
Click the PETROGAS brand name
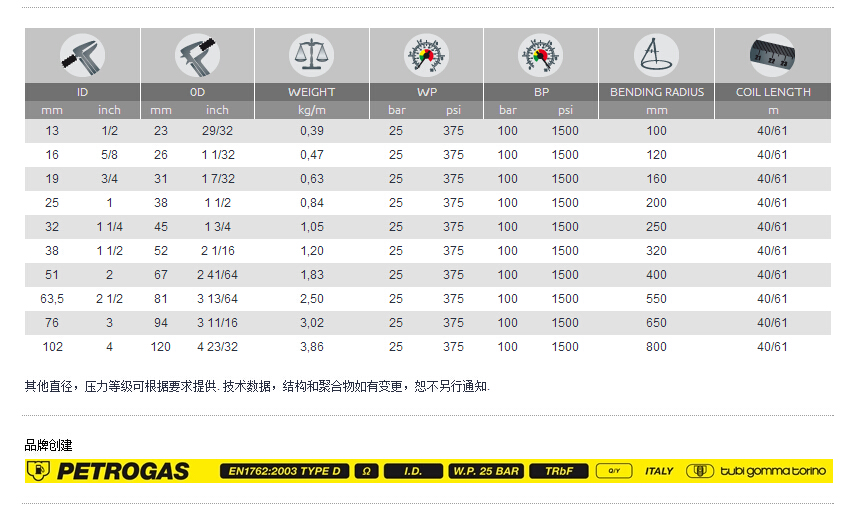[x=122, y=471]
